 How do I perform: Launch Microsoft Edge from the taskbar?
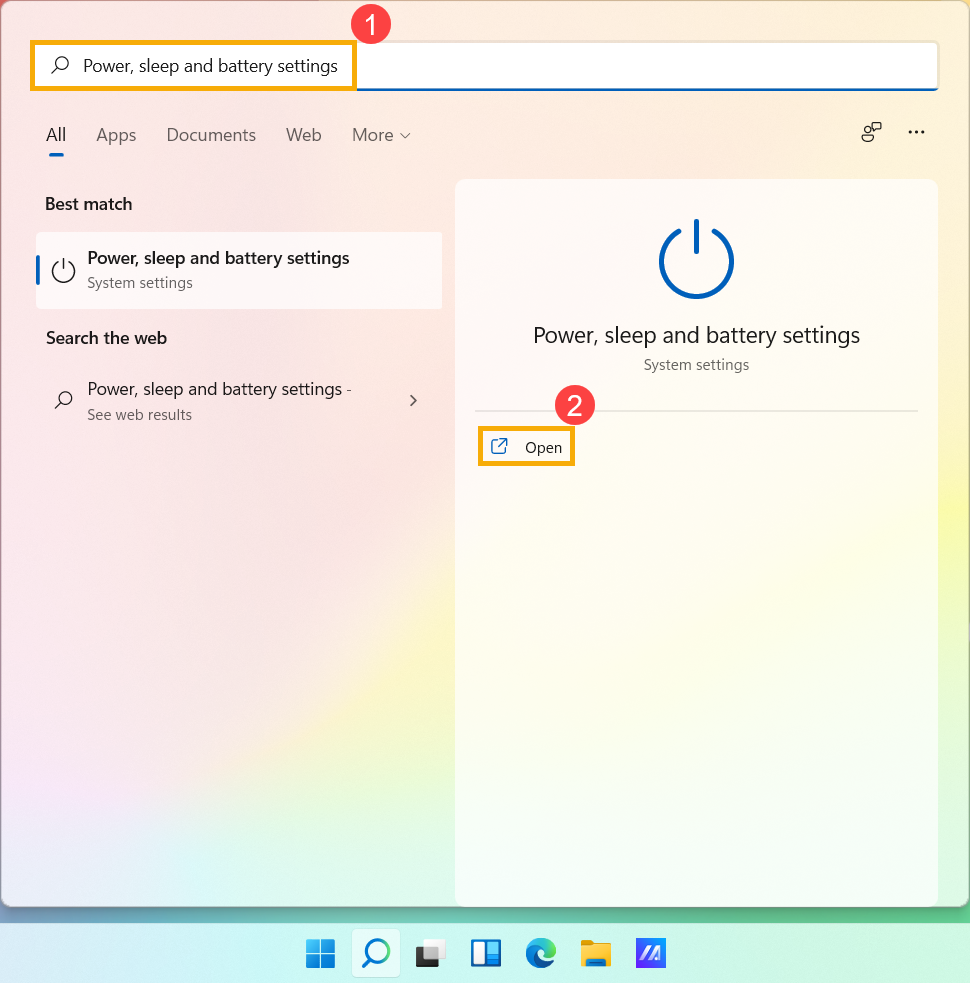coord(541,954)
